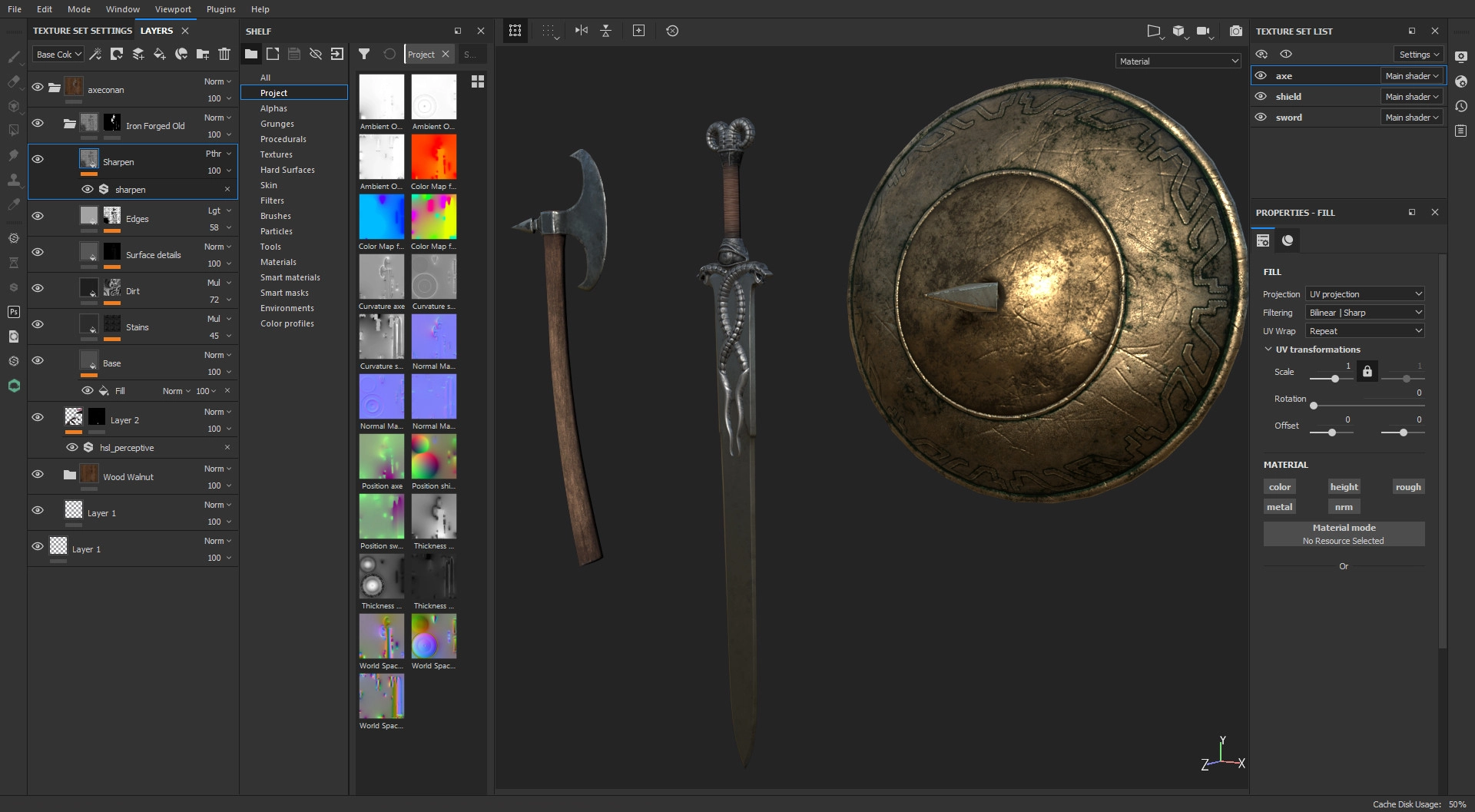Open the Projection dropdown
The width and height of the screenshot is (1475, 812).
1365,294
